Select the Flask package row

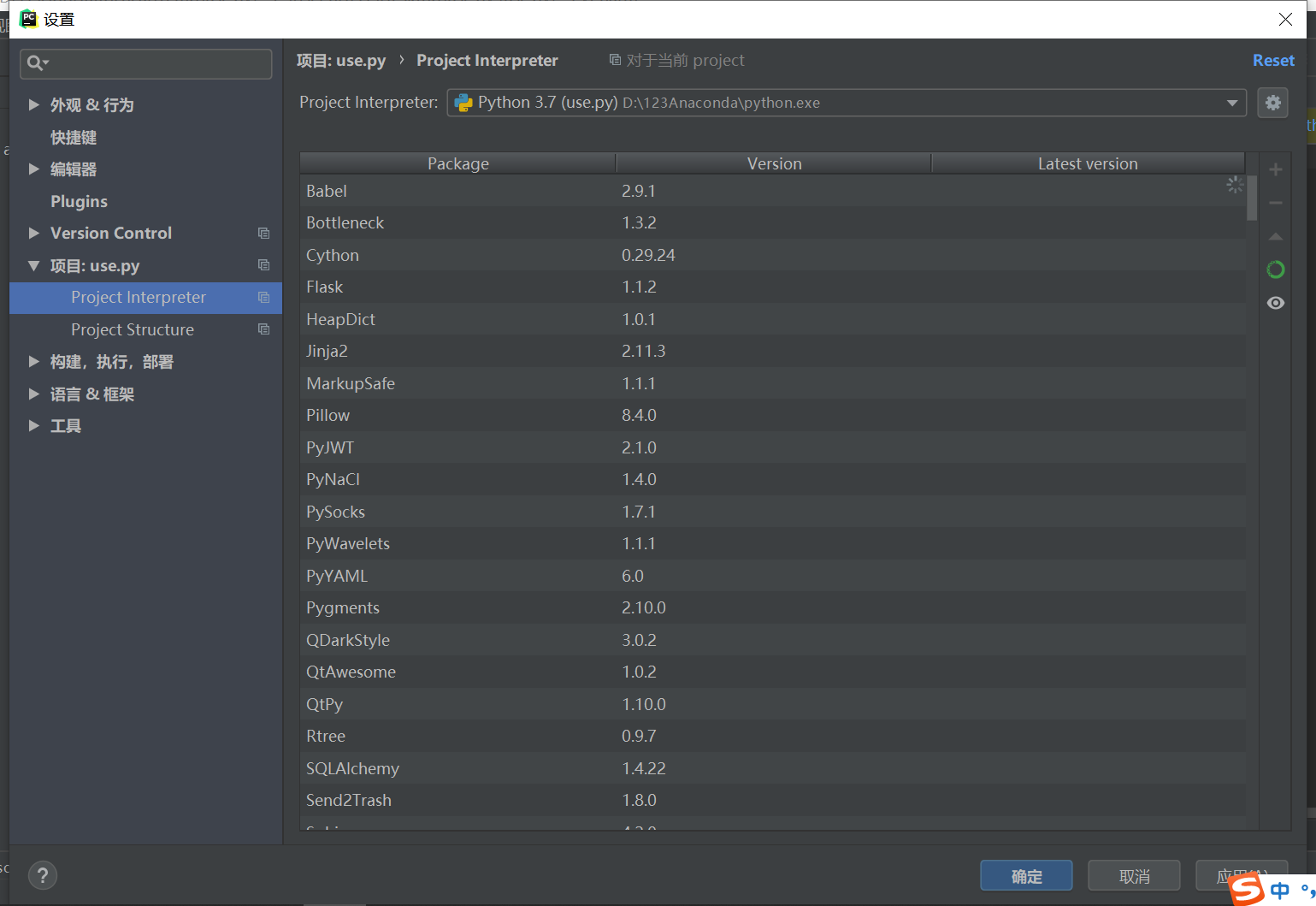[x=773, y=287]
